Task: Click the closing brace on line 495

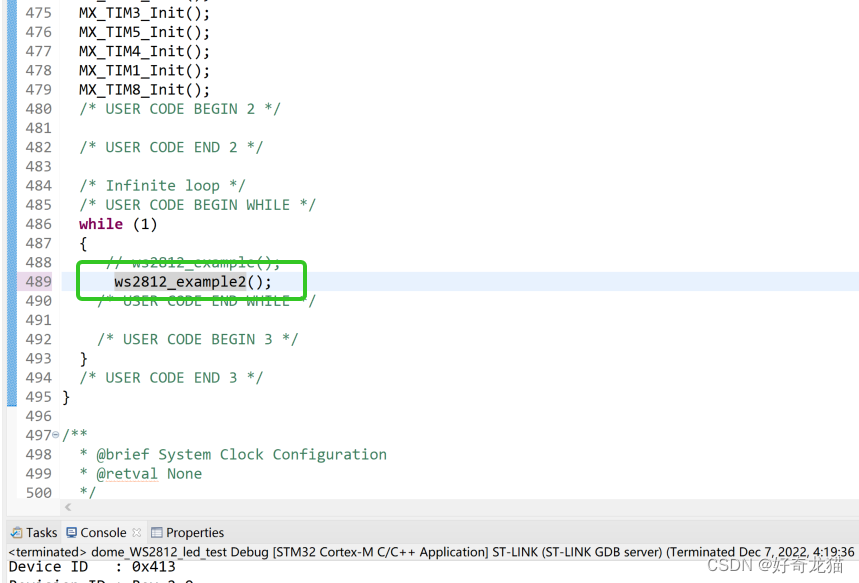Action: pos(66,397)
